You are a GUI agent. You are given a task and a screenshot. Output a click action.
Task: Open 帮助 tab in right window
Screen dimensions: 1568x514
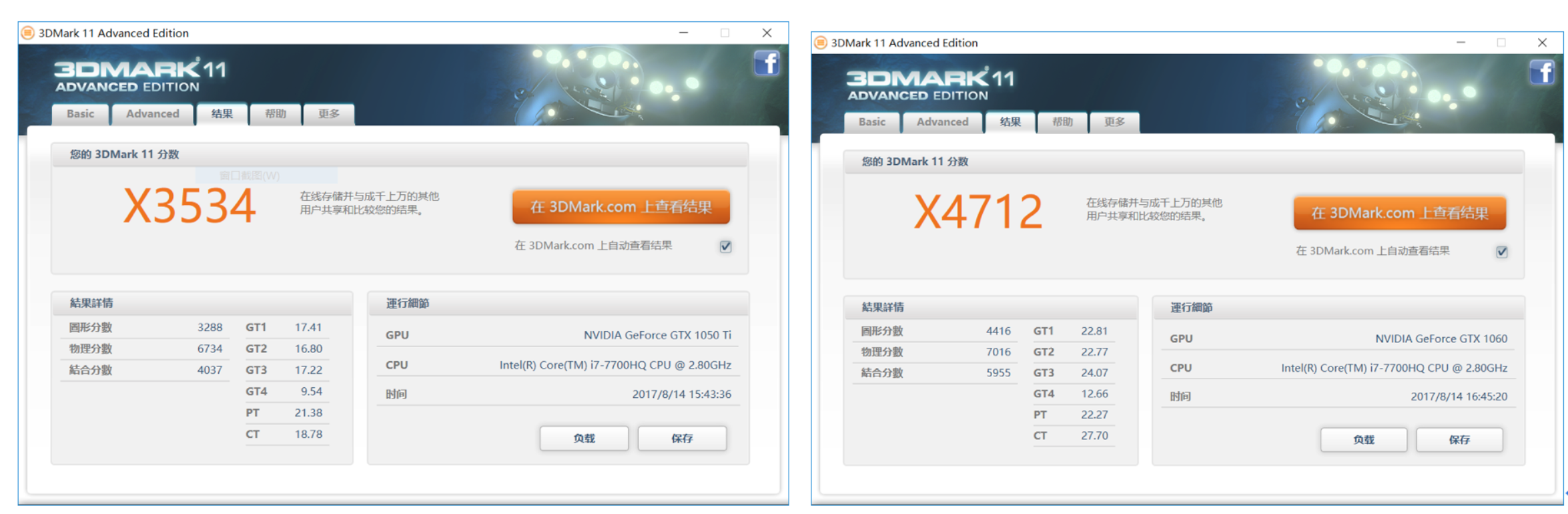tap(1062, 122)
